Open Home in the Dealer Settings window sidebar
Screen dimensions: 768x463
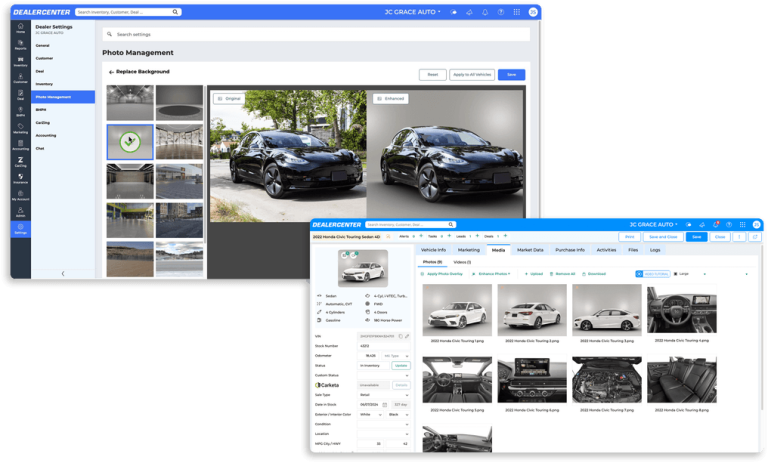(x=20, y=28)
